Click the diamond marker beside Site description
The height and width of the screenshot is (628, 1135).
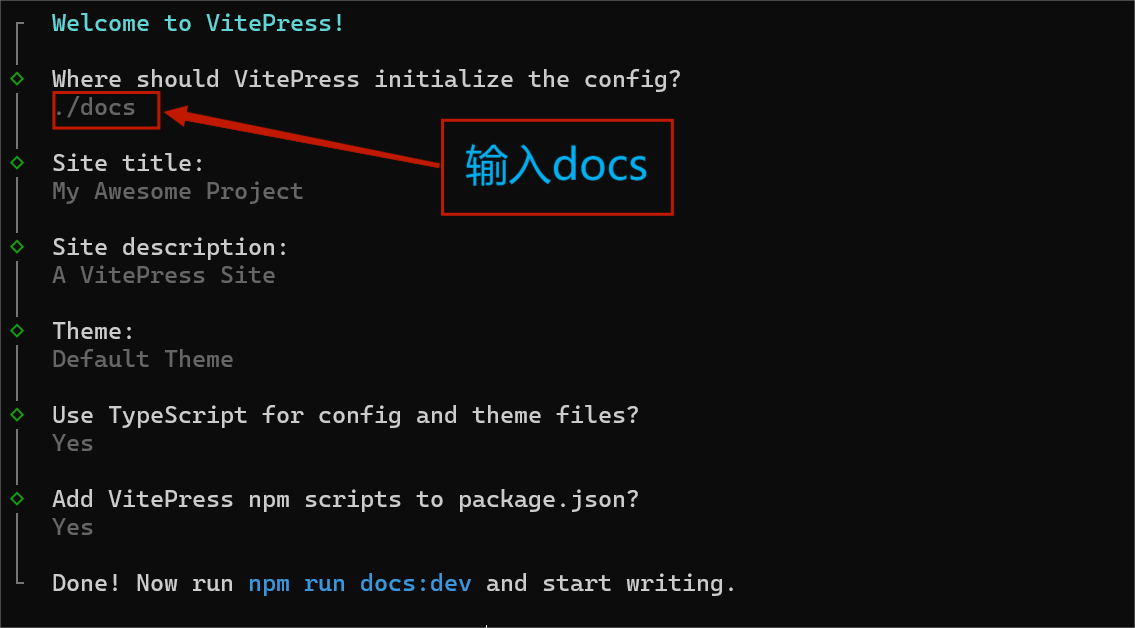(17, 246)
